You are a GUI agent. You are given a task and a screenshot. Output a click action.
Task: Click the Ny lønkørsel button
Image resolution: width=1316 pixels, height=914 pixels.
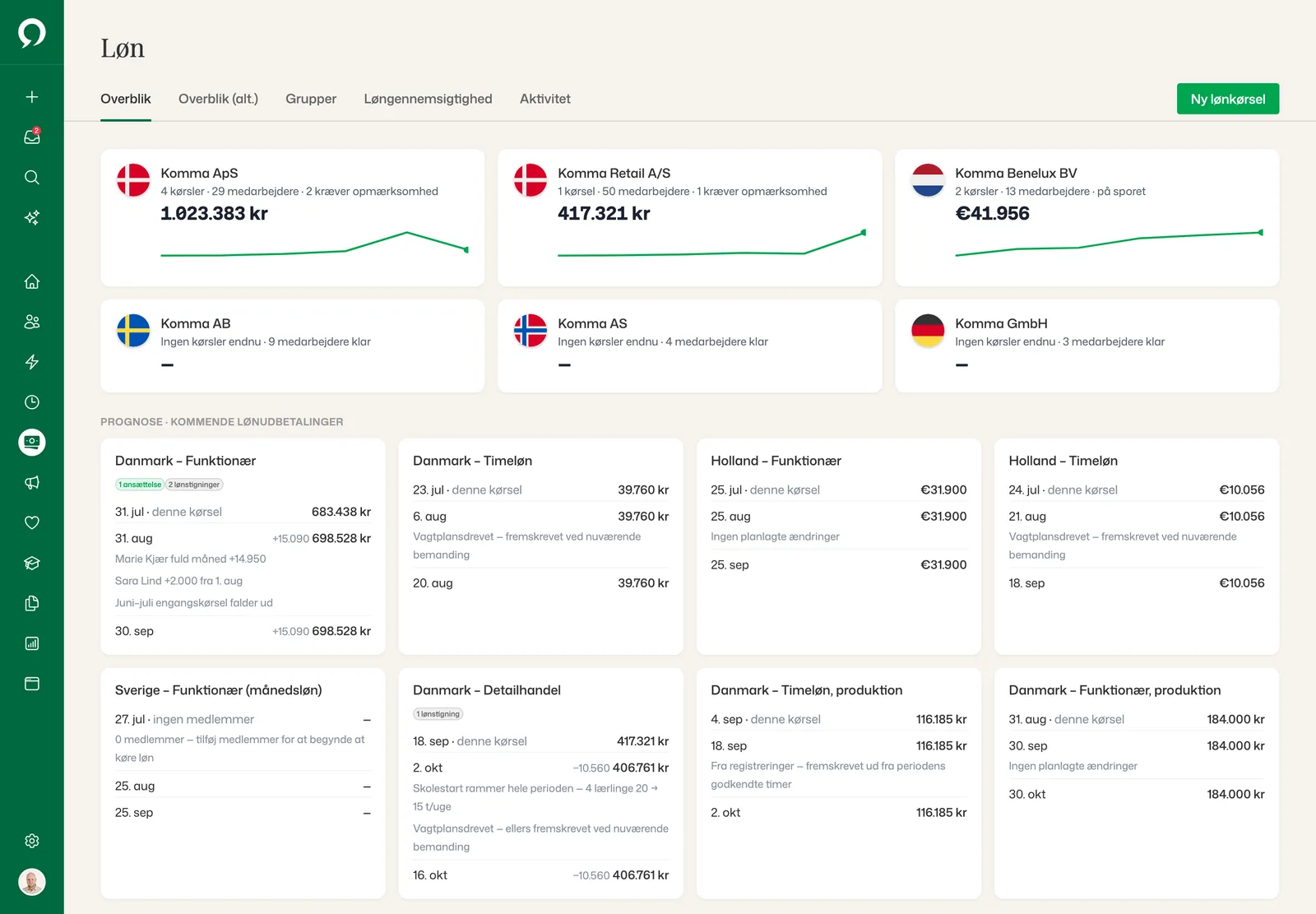coord(1228,99)
